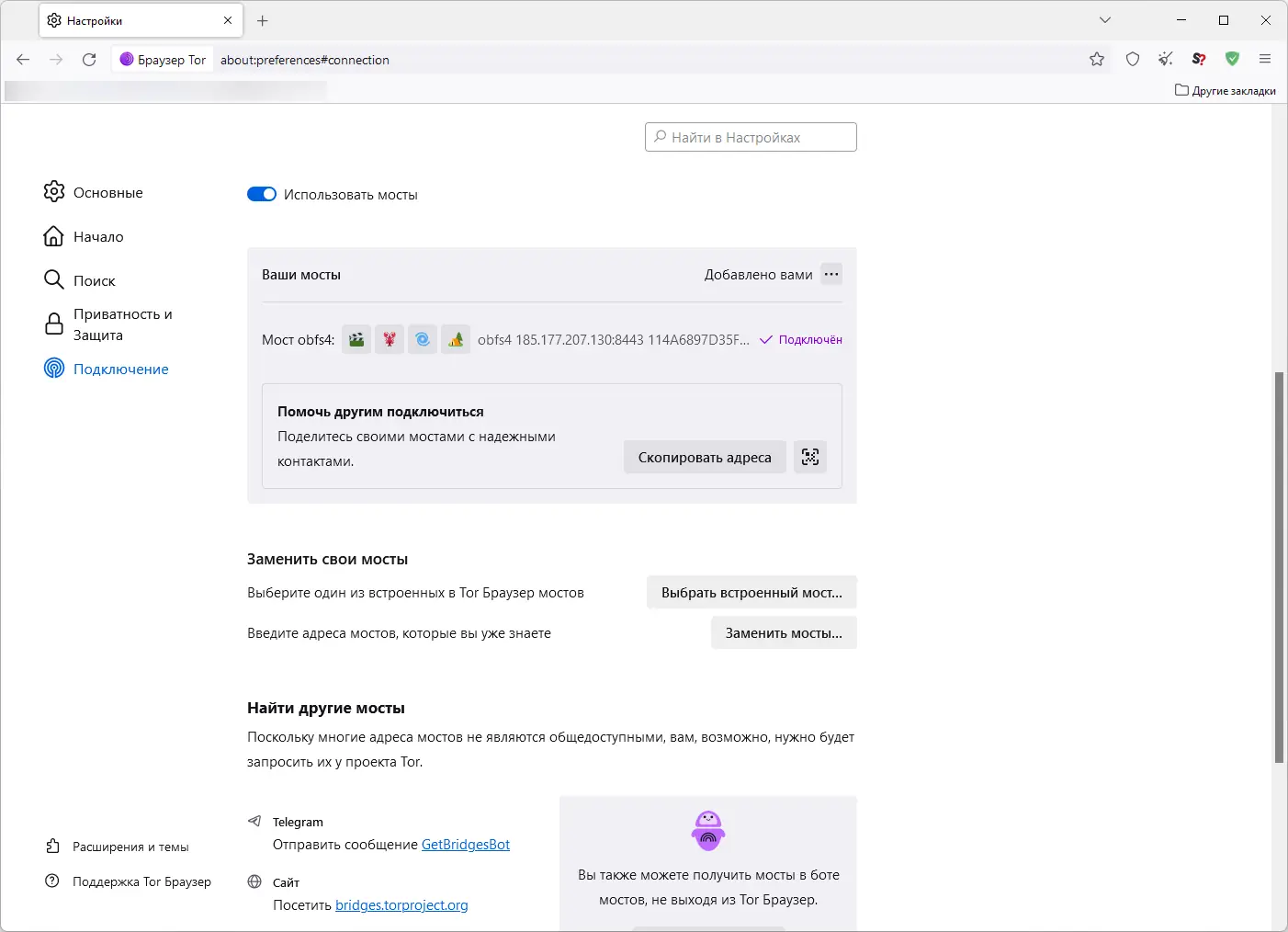This screenshot has width=1288, height=932.
Task: Open the Другие закладки bookmarks folder
Action: pyautogui.click(x=1226, y=90)
